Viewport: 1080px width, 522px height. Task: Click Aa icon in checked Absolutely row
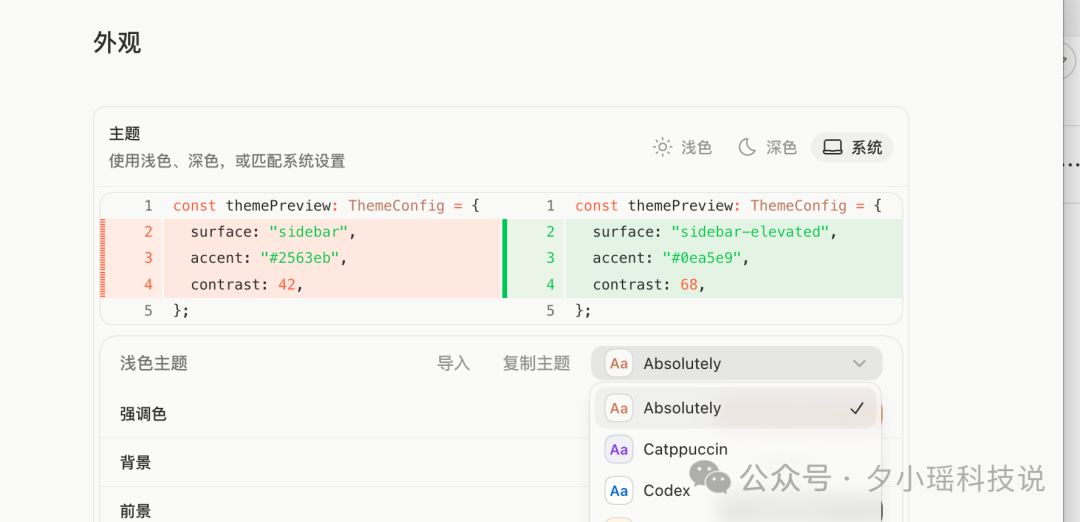point(619,408)
